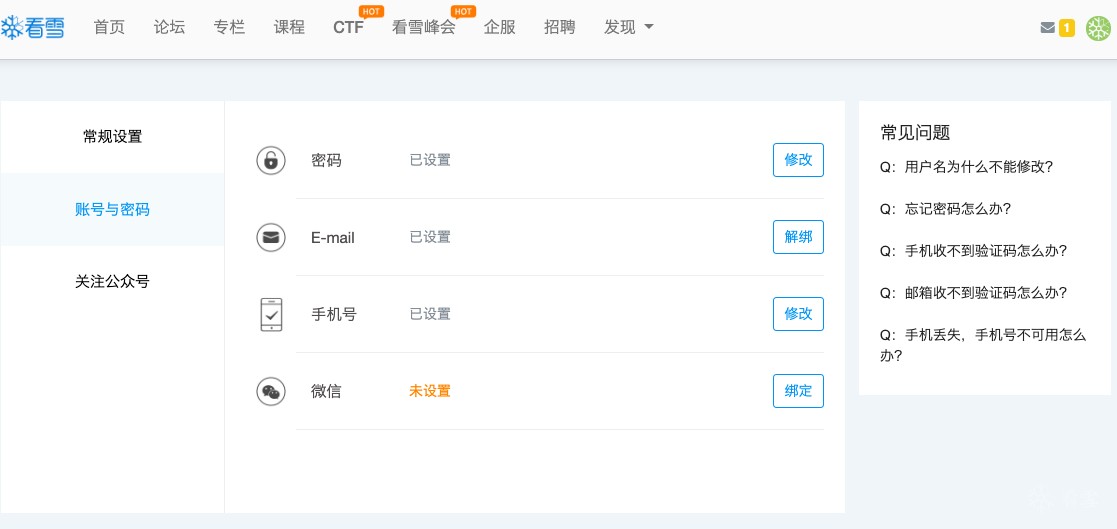
Task: Click the yellow unread count badge
Action: (1067, 28)
